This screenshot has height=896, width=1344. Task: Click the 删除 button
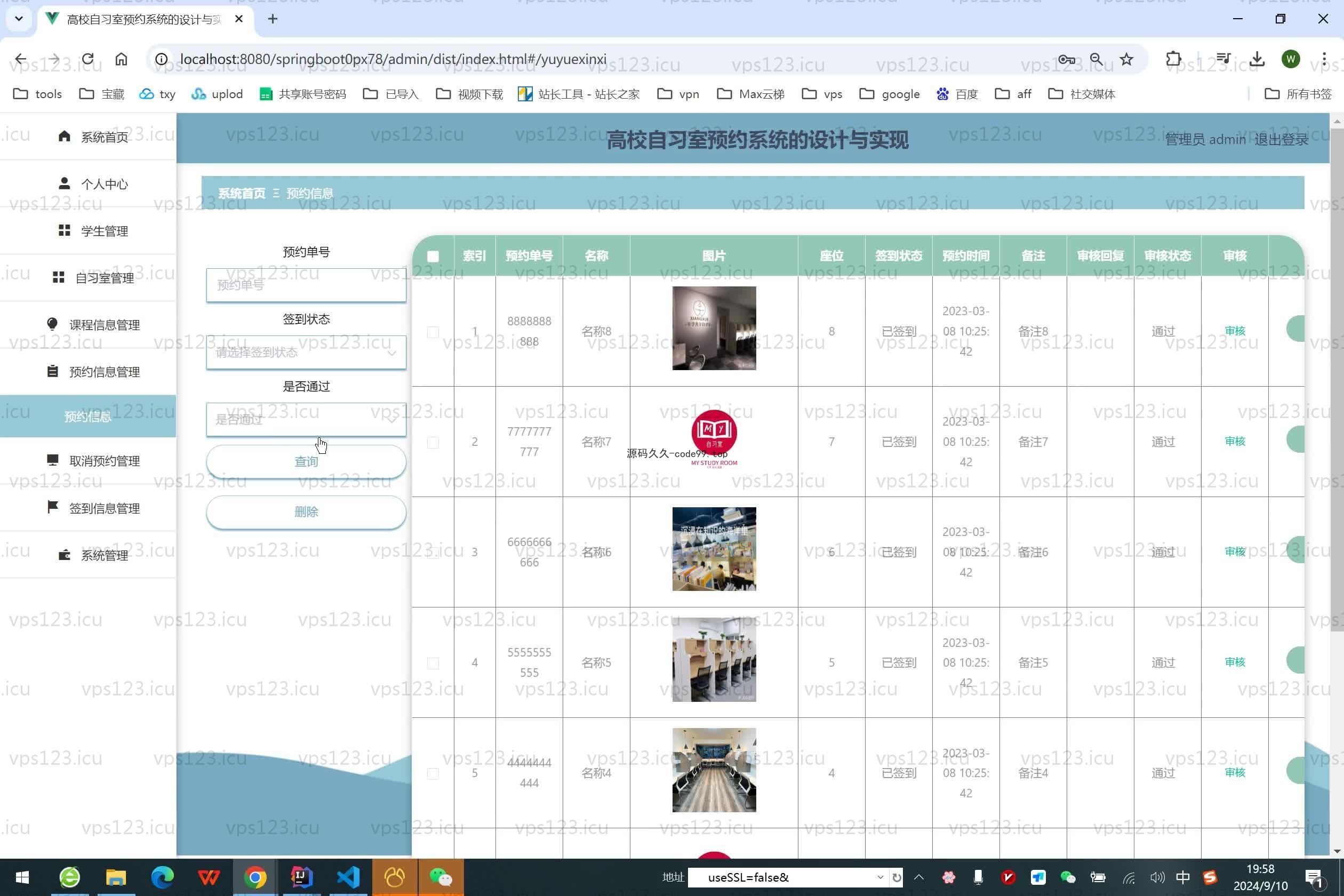[306, 511]
